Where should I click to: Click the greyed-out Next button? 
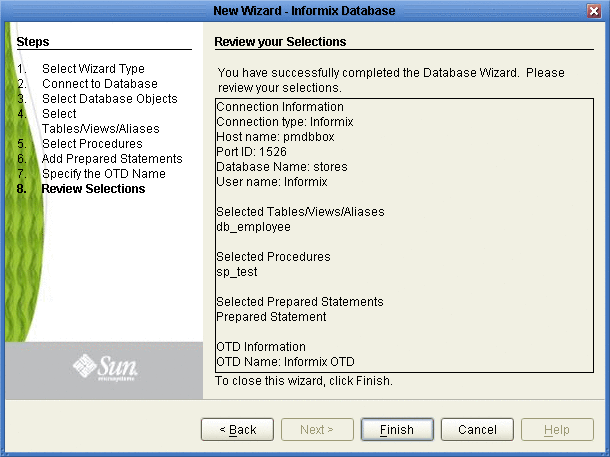click(x=317, y=429)
